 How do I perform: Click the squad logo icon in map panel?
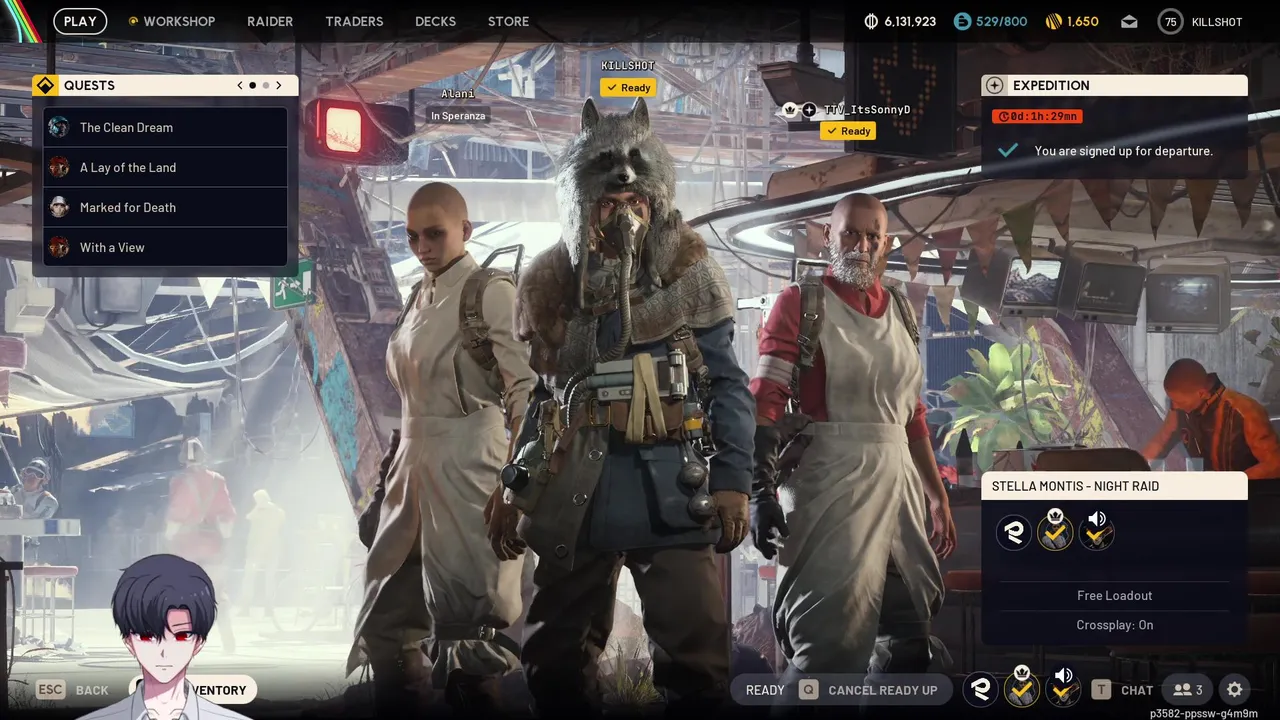click(x=1013, y=532)
